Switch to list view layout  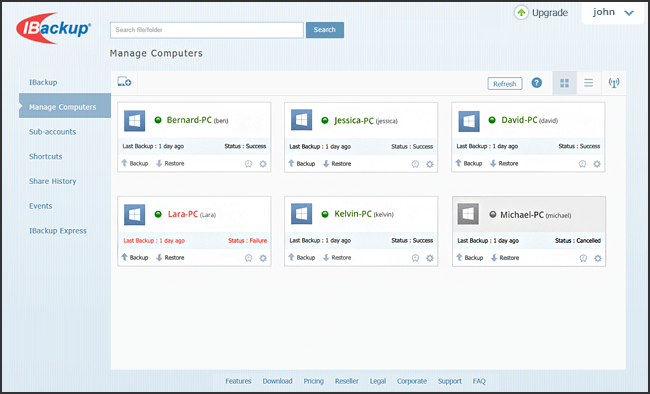click(588, 83)
